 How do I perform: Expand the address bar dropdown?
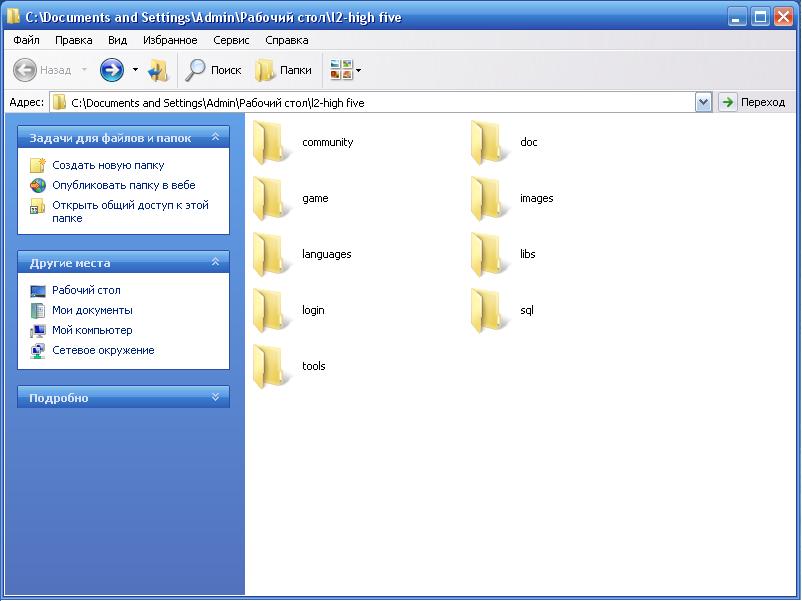pyautogui.click(x=703, y=102)
